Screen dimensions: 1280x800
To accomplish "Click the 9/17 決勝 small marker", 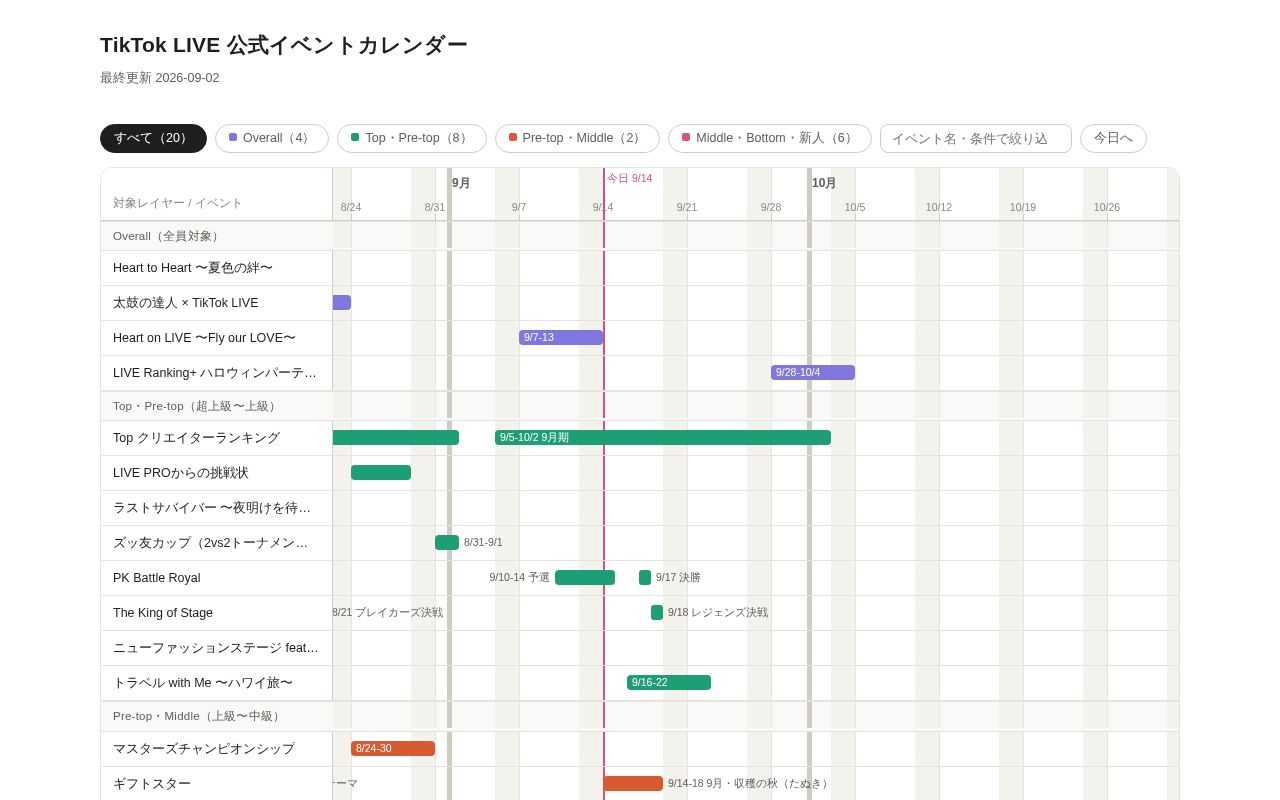I will [x=645, y=578].
